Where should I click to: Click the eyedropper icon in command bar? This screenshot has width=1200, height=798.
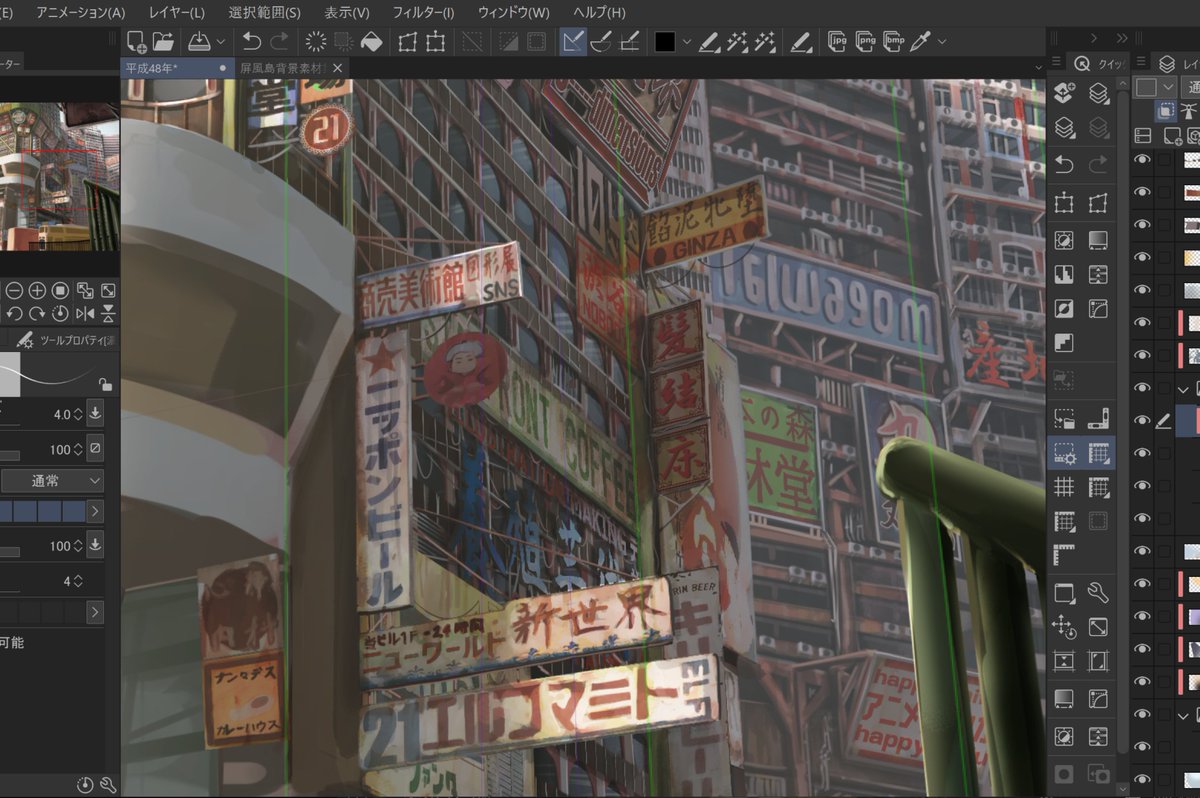(922, 42)
